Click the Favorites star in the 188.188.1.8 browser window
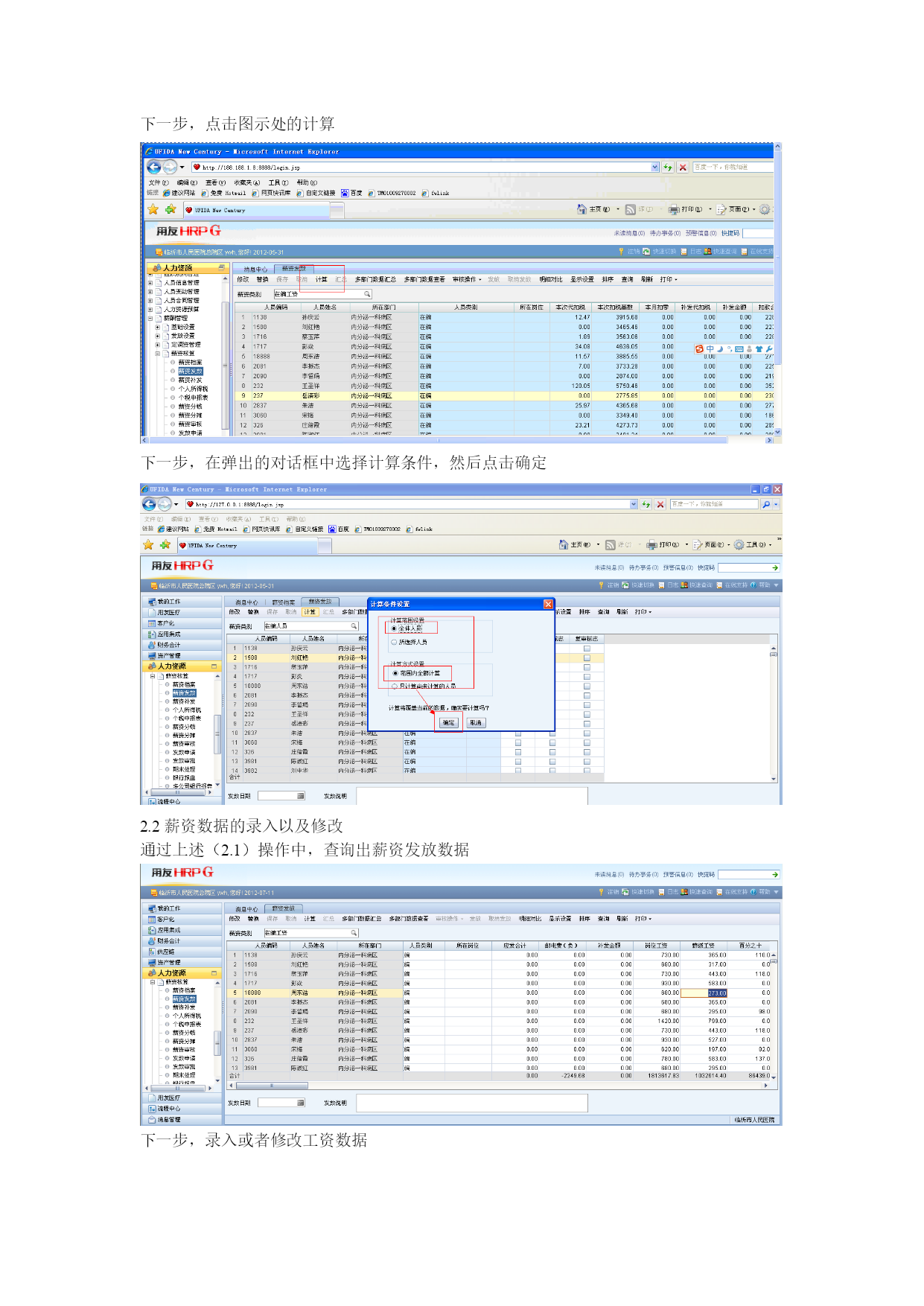 click(153, 209)
